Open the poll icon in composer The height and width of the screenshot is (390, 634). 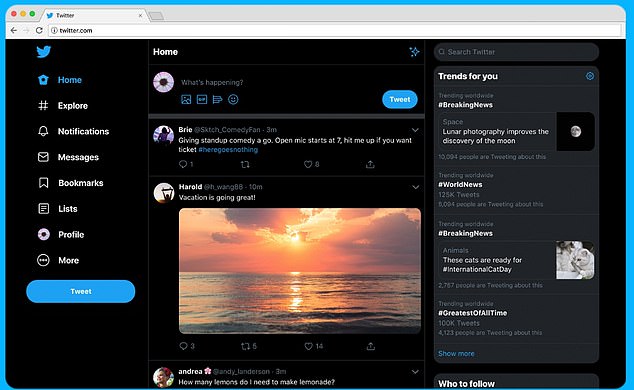(218, 99)
